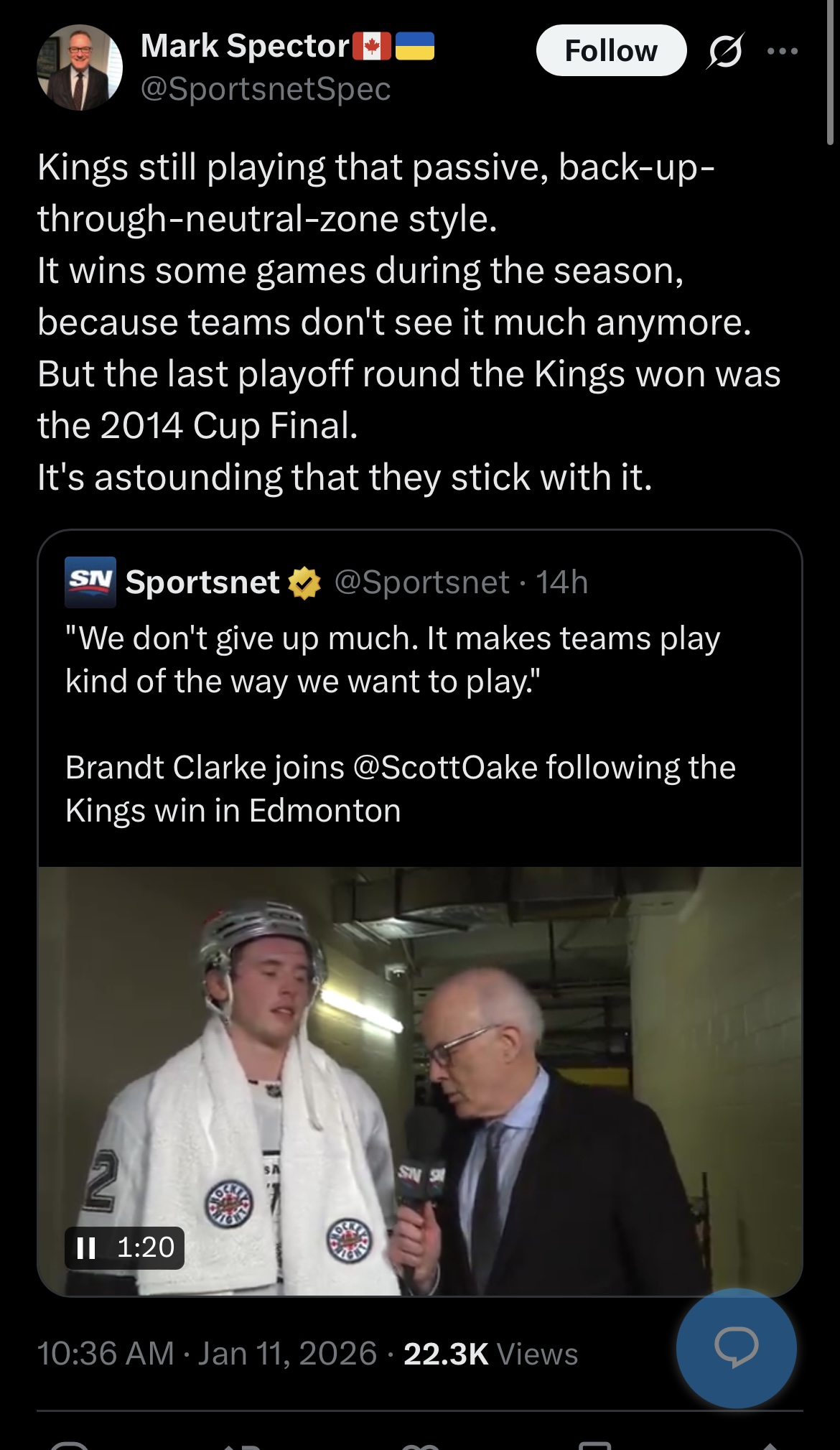
Task: Open the three-dot more options menu
Action: [782, 51]
